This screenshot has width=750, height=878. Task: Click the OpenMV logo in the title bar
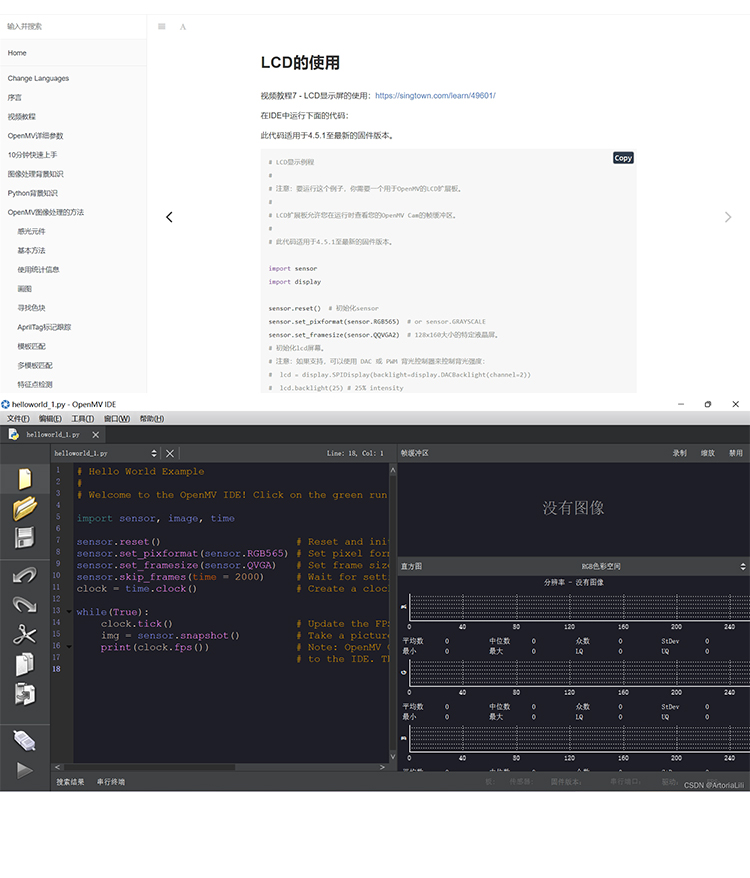[x=6, y=404]
